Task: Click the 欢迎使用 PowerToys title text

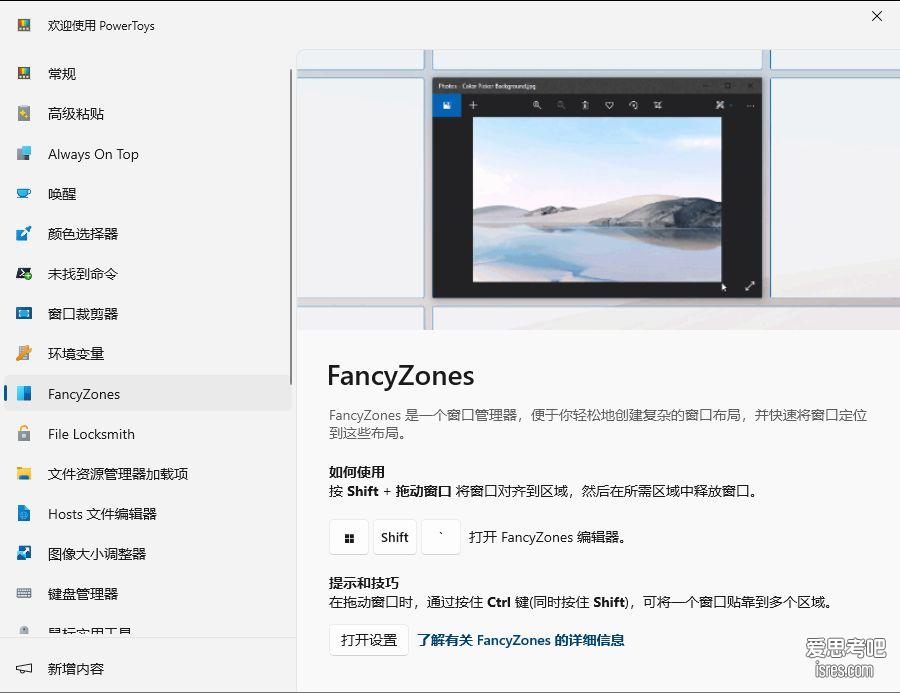Action: (x=101, y=25)
